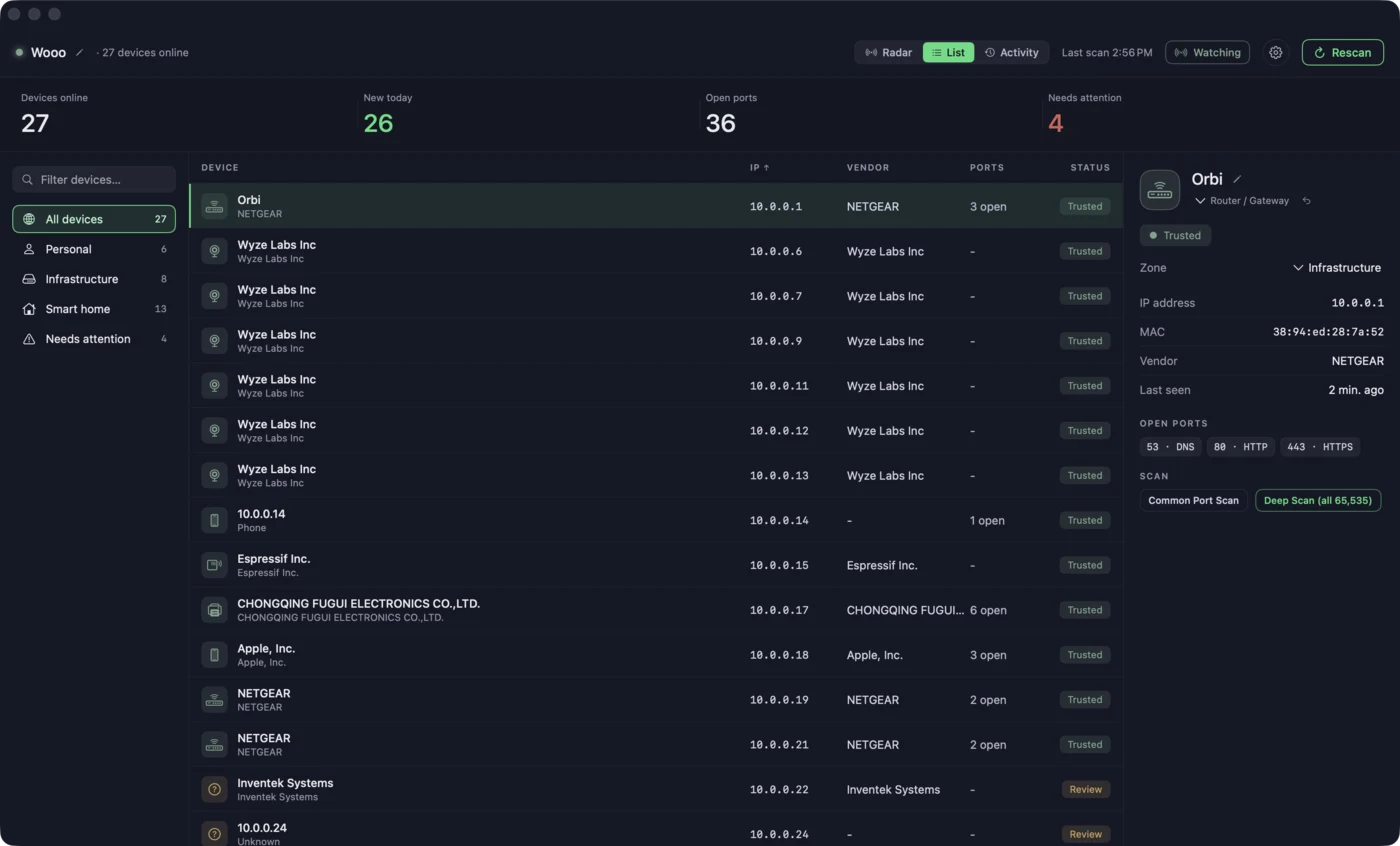Open the Router / Gateway type dropdown
1400x846 pixels.
[x=1242, y=201]
